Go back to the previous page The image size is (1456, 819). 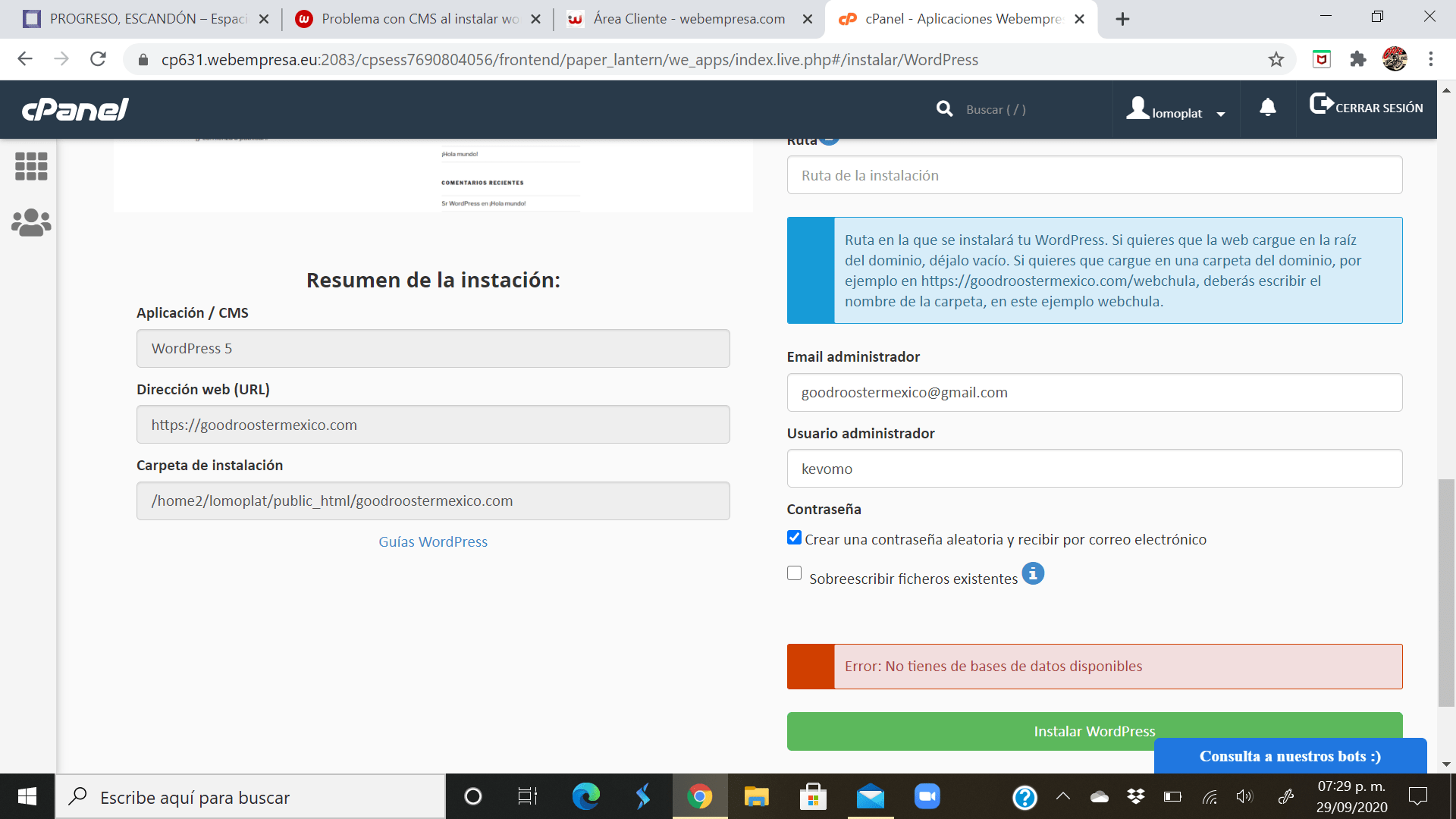coord(25,59)
